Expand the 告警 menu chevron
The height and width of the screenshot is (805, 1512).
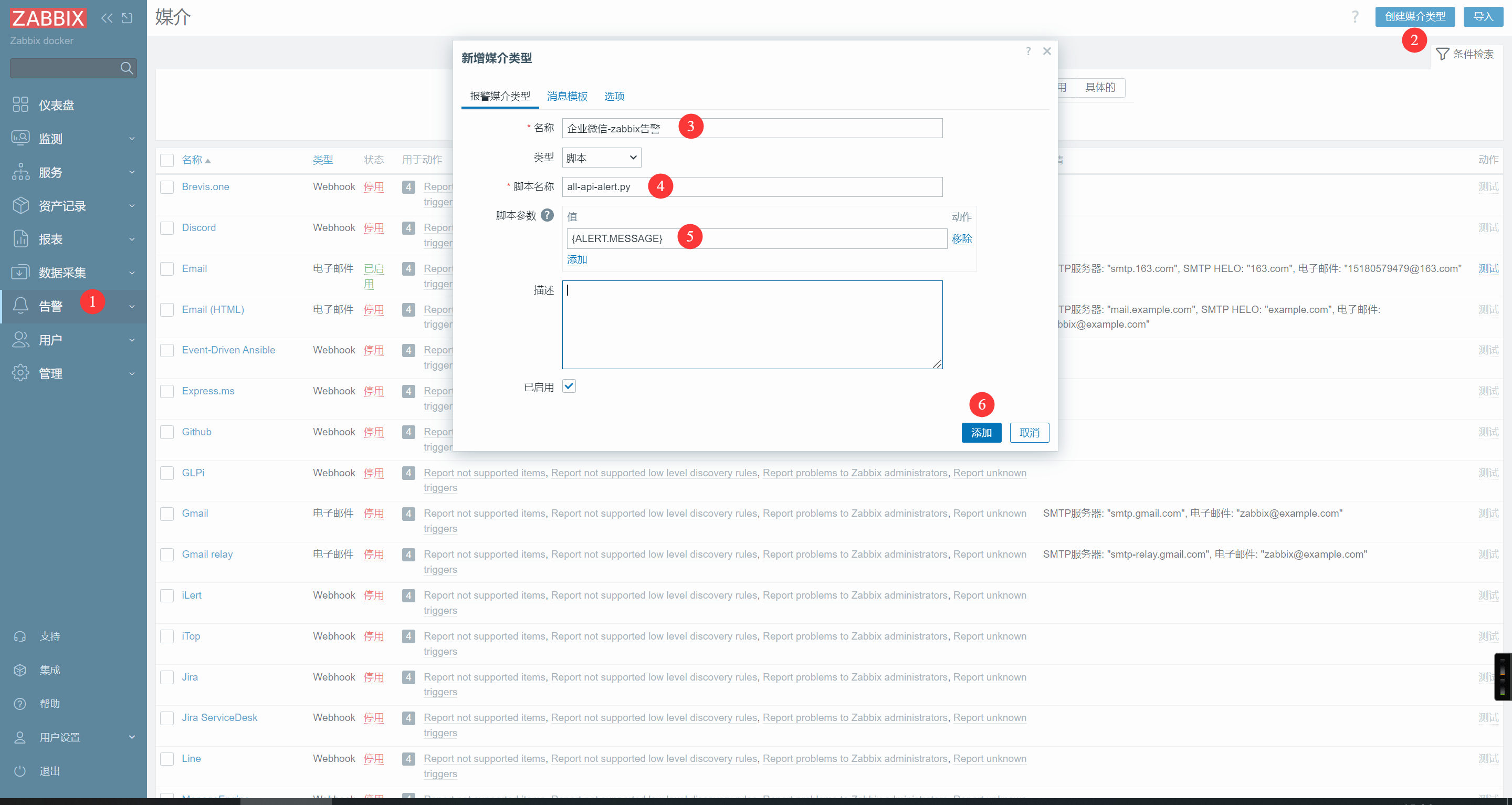[131, 307]
